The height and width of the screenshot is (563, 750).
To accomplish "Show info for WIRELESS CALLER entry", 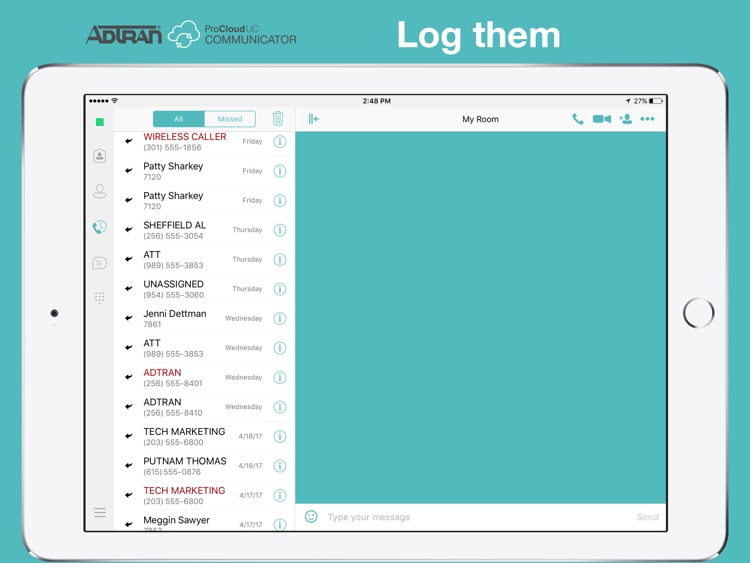I will click(280, 142).
